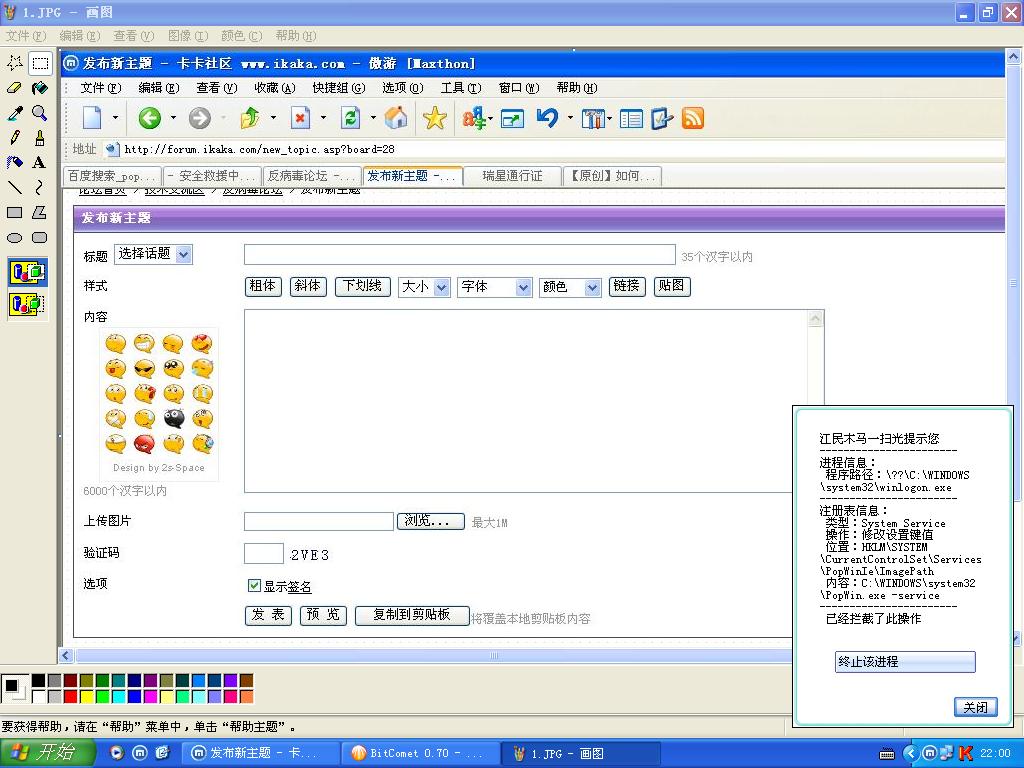Viewport: 1024px width, 768px height.
Task: Select the rounded rectangle tool
Action: [x=40, y=238]
